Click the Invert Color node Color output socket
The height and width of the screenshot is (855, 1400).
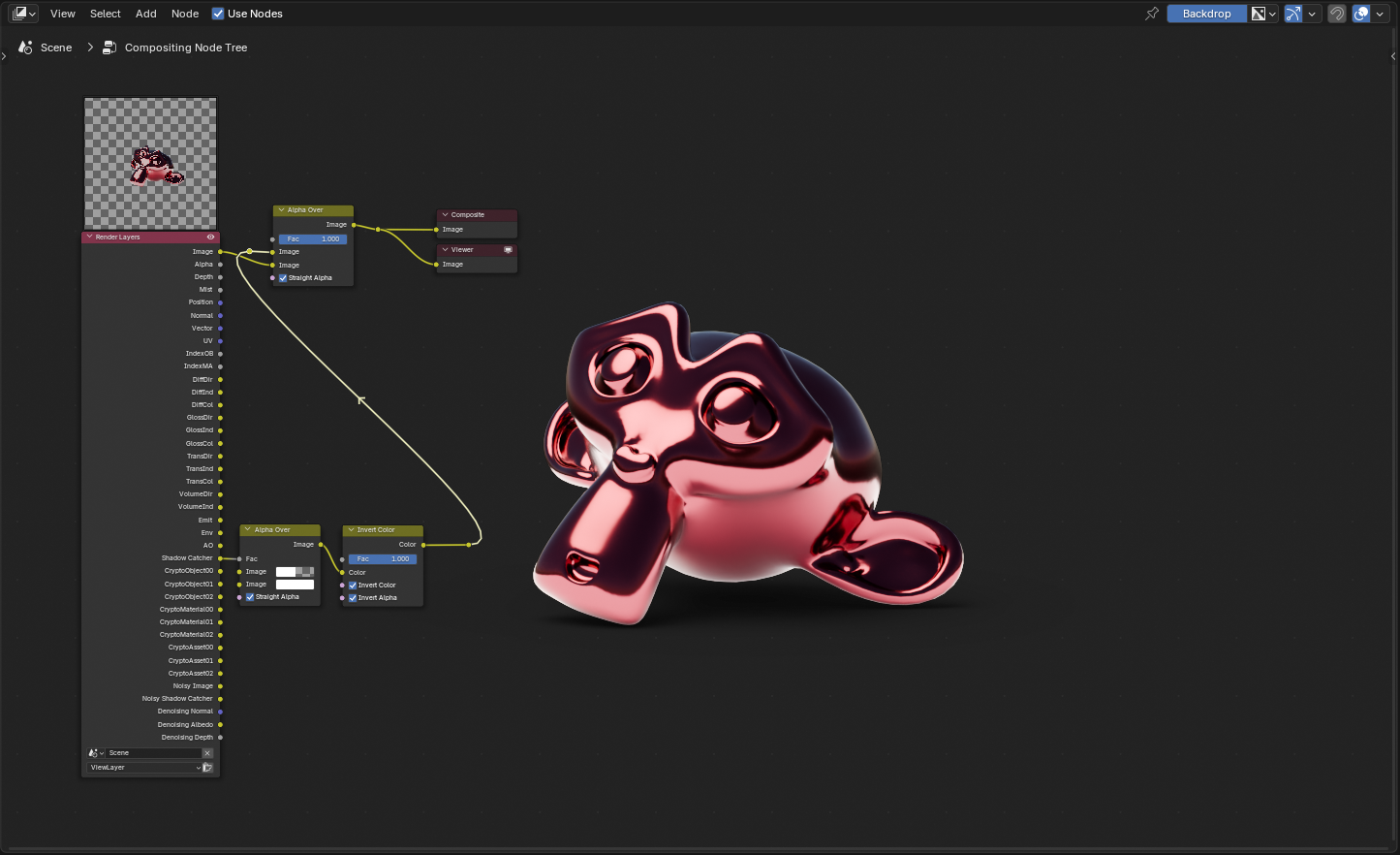(x=423, y=545)
